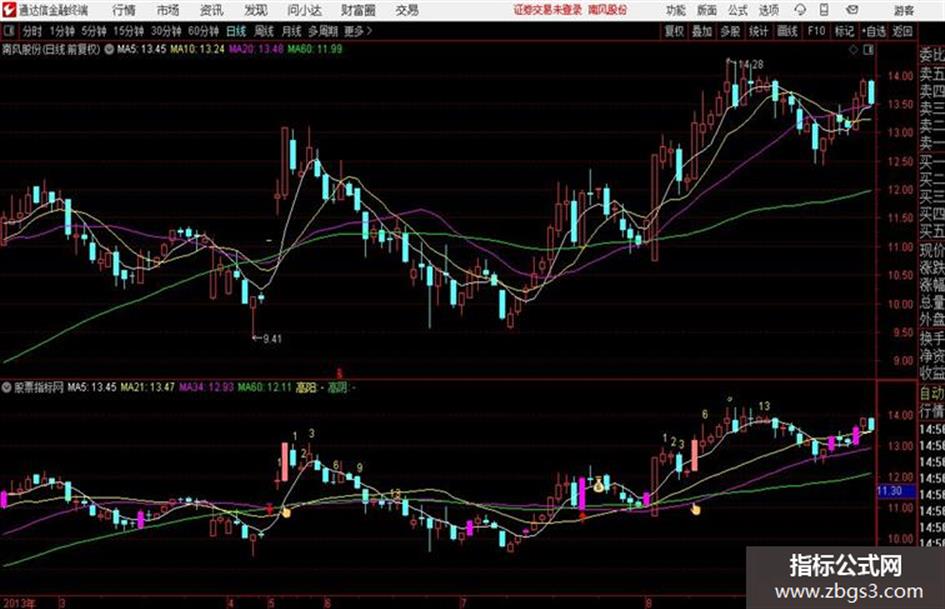The width and height of the screenshot is (945, 609).
Task: Click the 9.41 low price label
Action: click(x=272, y=339)
